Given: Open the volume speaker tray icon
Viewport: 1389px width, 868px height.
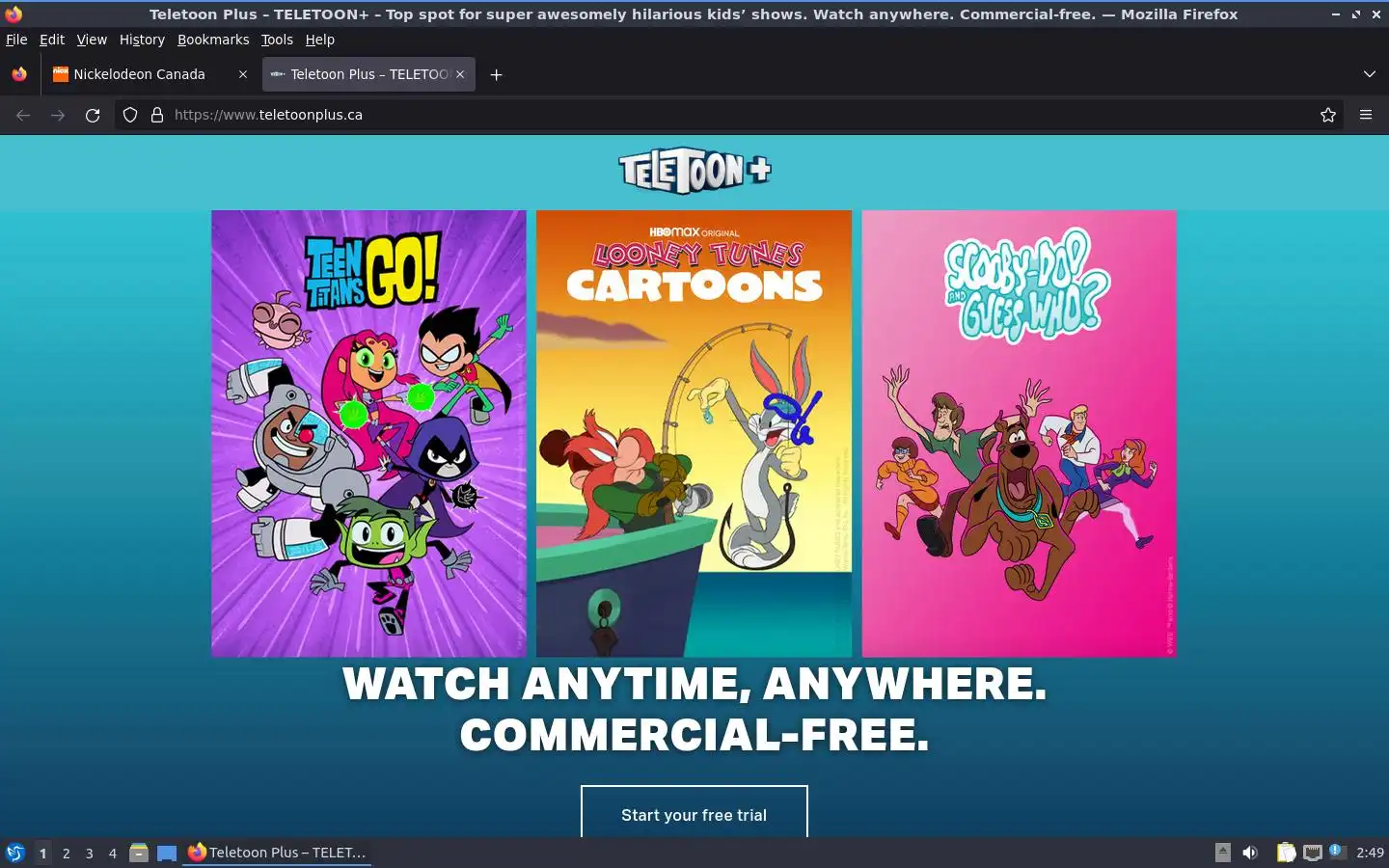Looking at the screenshot, I should [1250, 853].
